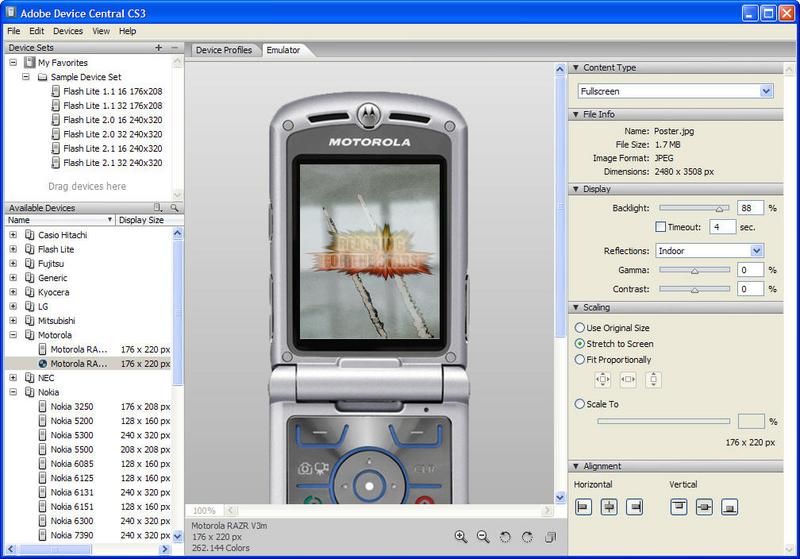Collapse the Content Type section
The height and width of the screenshot is (559, 800).
(x=576, y=67)
